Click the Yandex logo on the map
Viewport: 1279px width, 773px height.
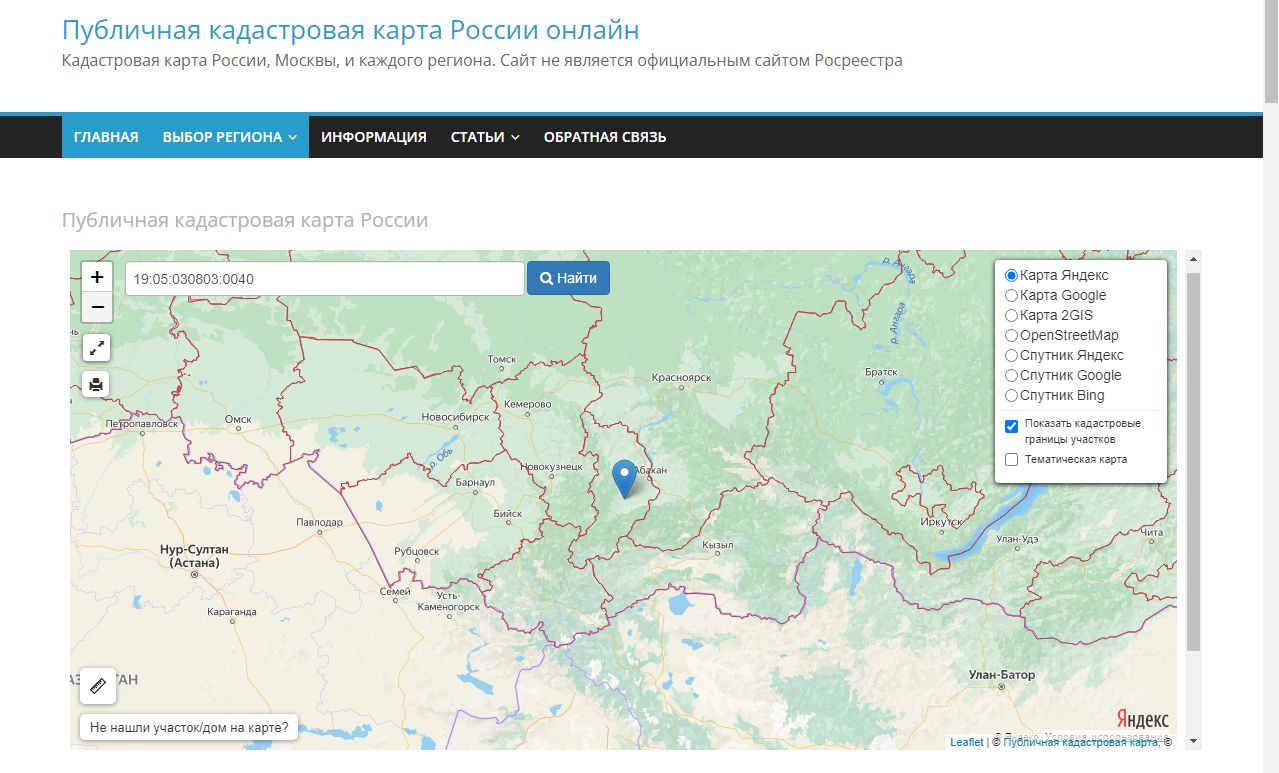coord(1142,720)
